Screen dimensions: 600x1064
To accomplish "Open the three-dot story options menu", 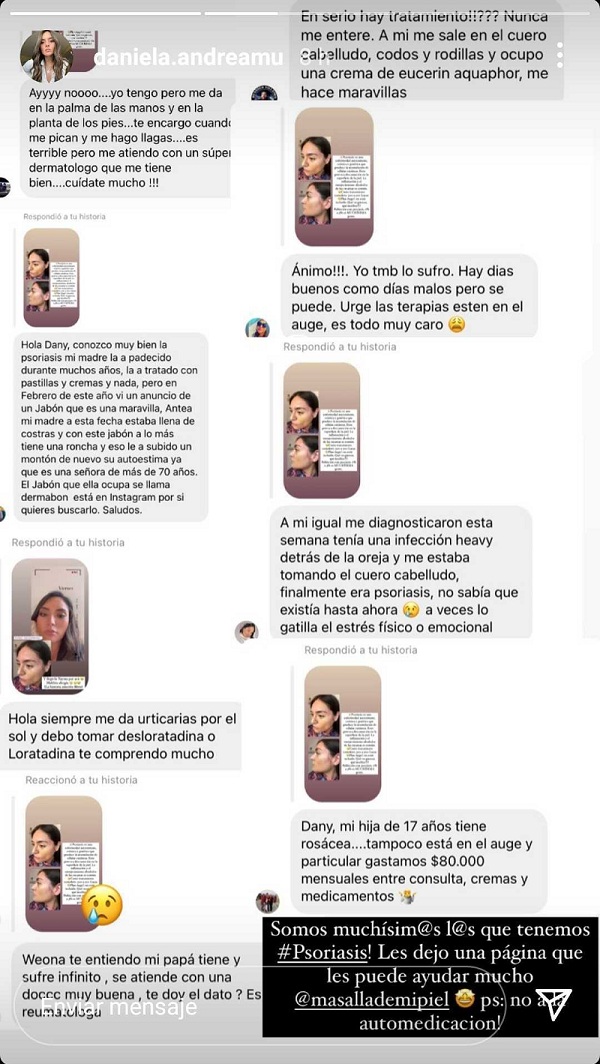I will (560, 55).
